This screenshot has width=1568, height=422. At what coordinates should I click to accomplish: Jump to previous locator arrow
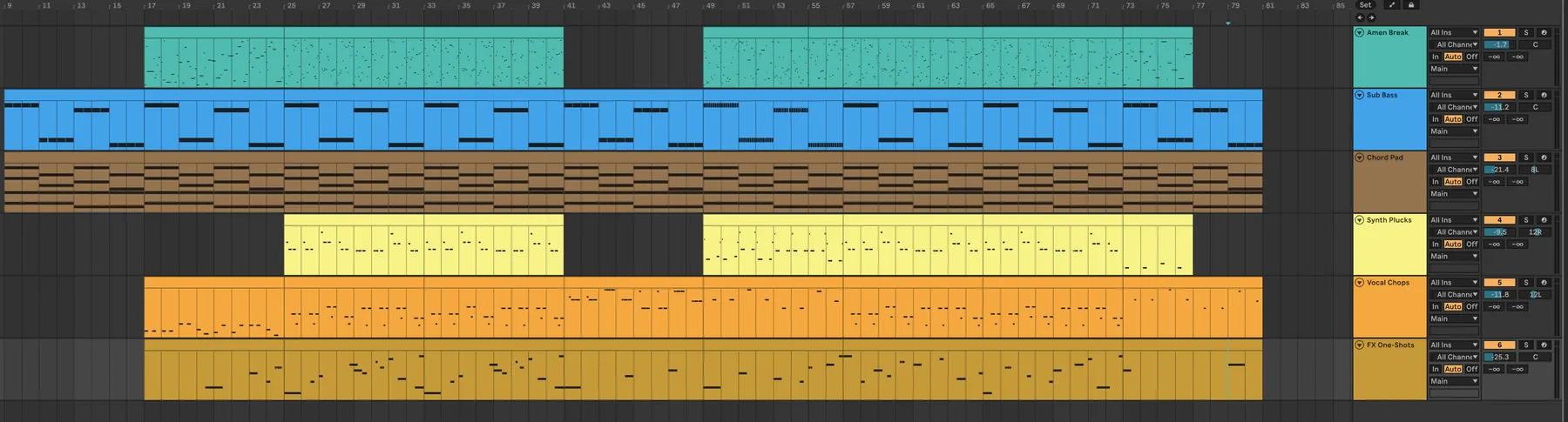point(1360,17)
